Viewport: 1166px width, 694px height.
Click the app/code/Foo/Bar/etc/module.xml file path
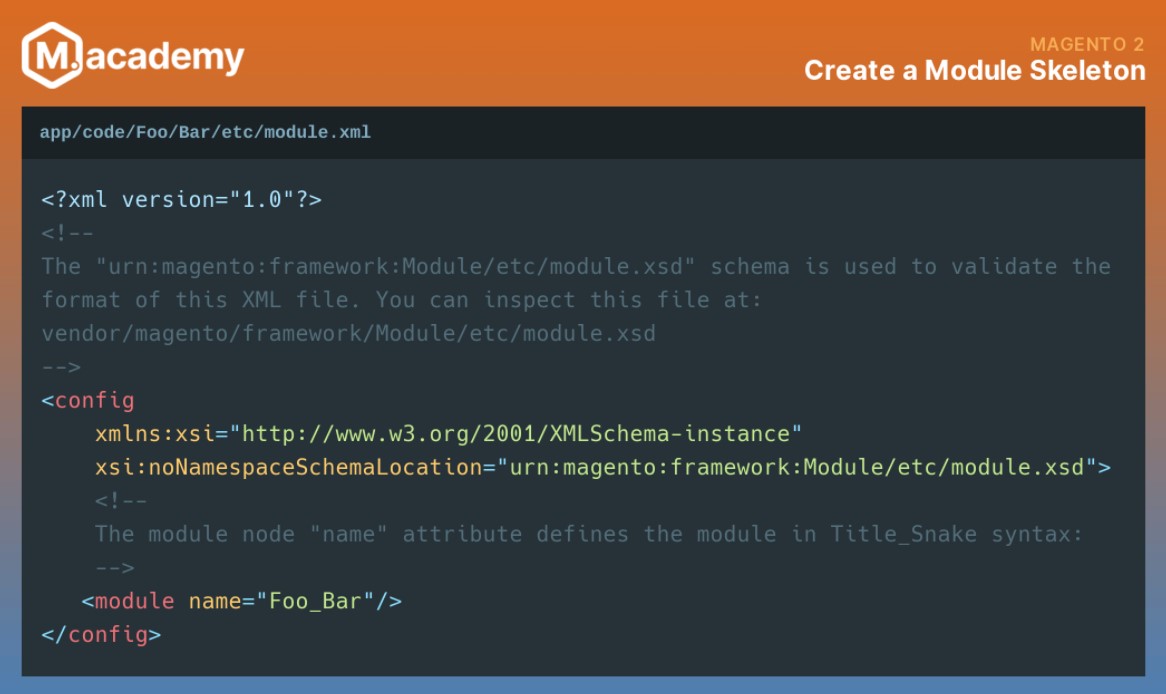205,132
